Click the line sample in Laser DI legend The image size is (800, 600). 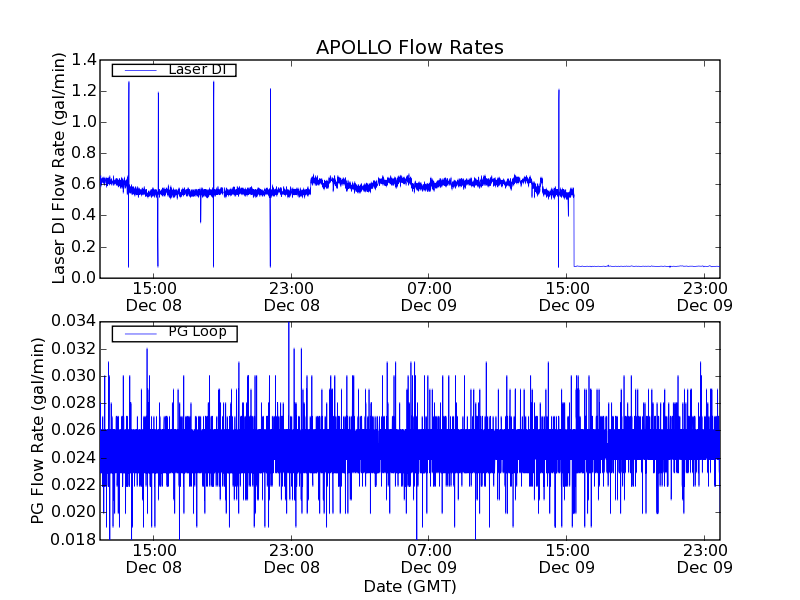[140, 70]
